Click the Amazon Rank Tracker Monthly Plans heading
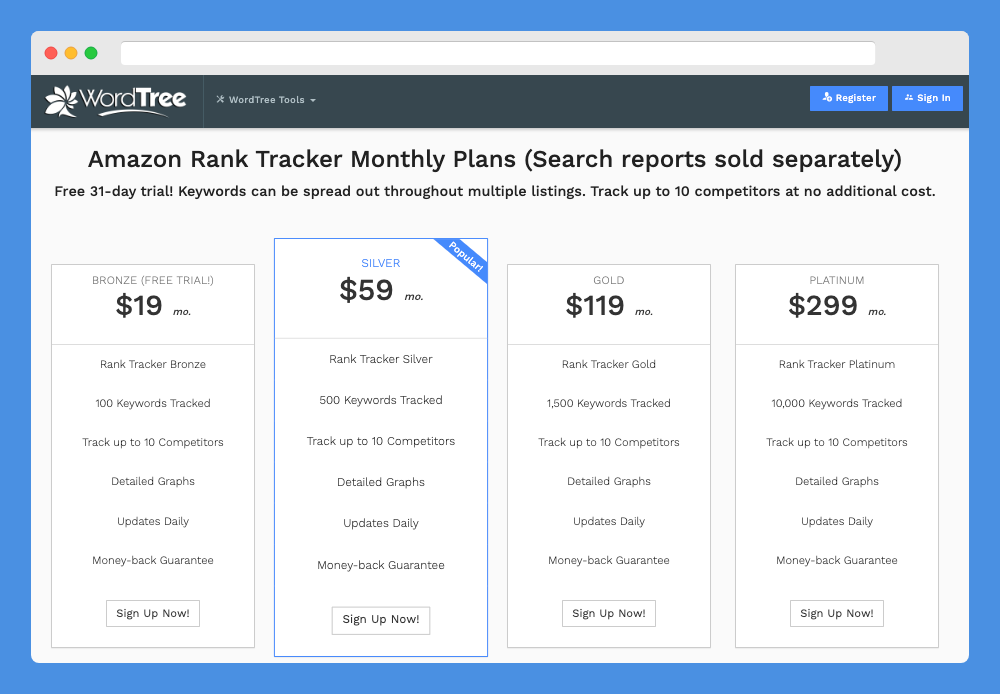This screenshot has width=1000, height=694. 495,159
